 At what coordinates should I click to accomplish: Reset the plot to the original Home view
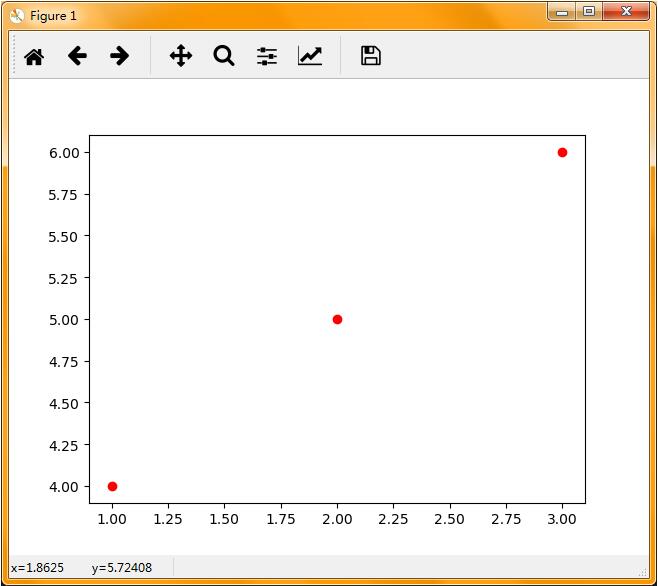(x=34, y=57)
